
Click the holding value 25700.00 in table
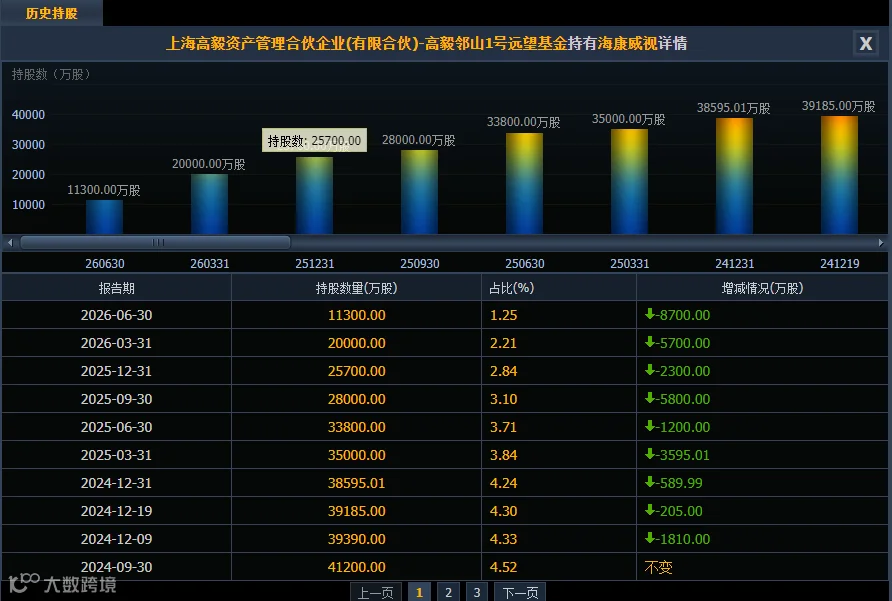[x=357, y=371]
